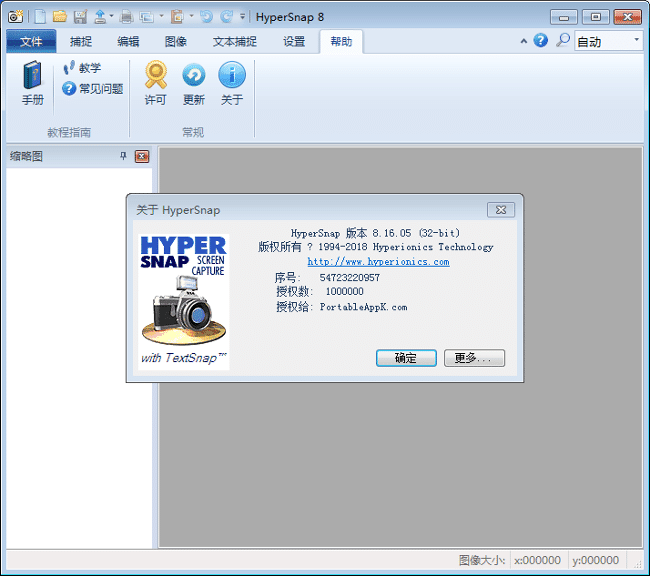Close the 关于 HyperSnap dialog with X
650x576 pixels.
[x=501, y=210]
